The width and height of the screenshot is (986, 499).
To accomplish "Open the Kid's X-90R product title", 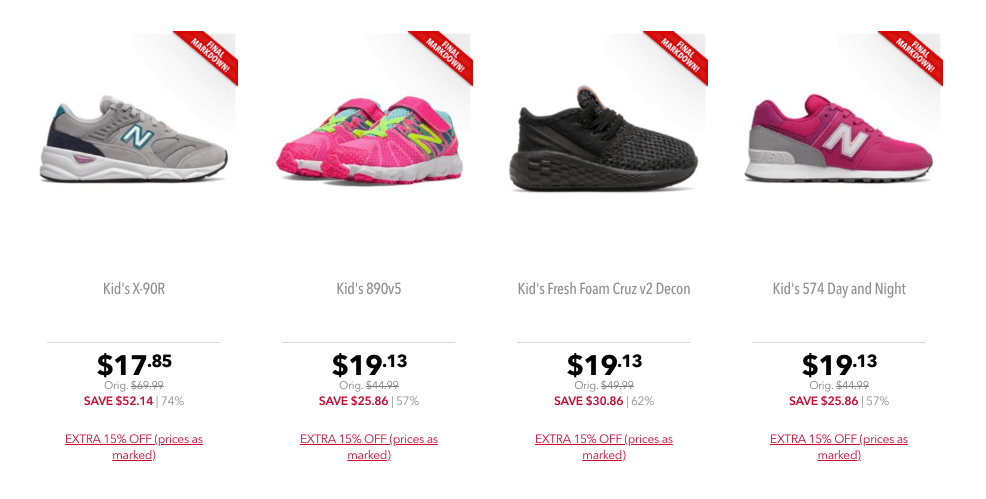I will point(134,288).
